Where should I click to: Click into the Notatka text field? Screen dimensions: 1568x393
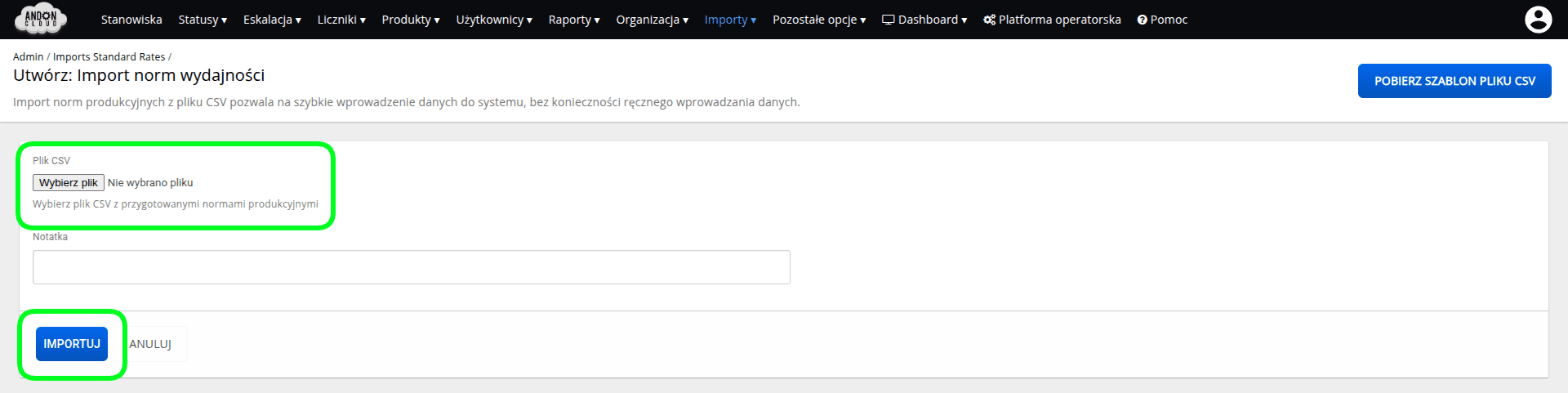pyautogui.click(x=411, y=267)
